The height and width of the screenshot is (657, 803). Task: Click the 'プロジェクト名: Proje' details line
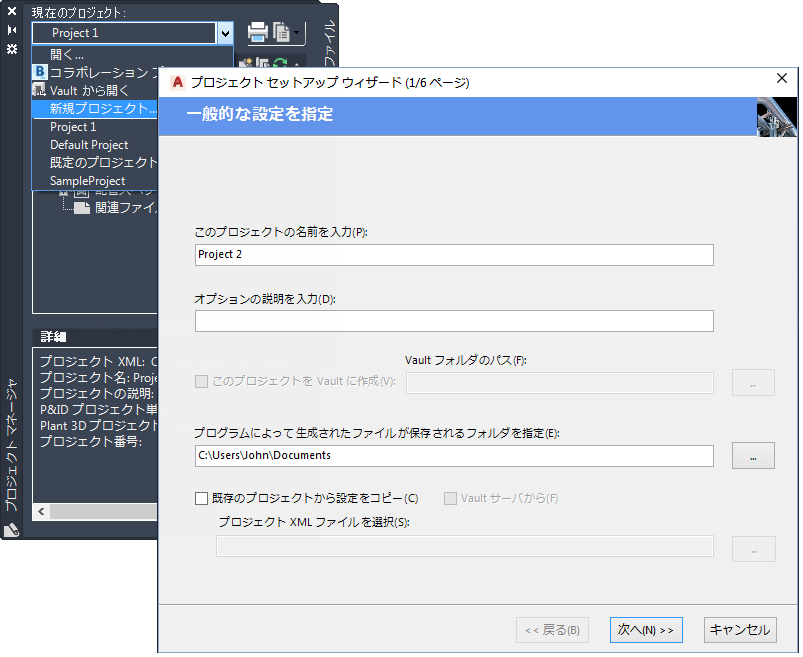[98, 377]
